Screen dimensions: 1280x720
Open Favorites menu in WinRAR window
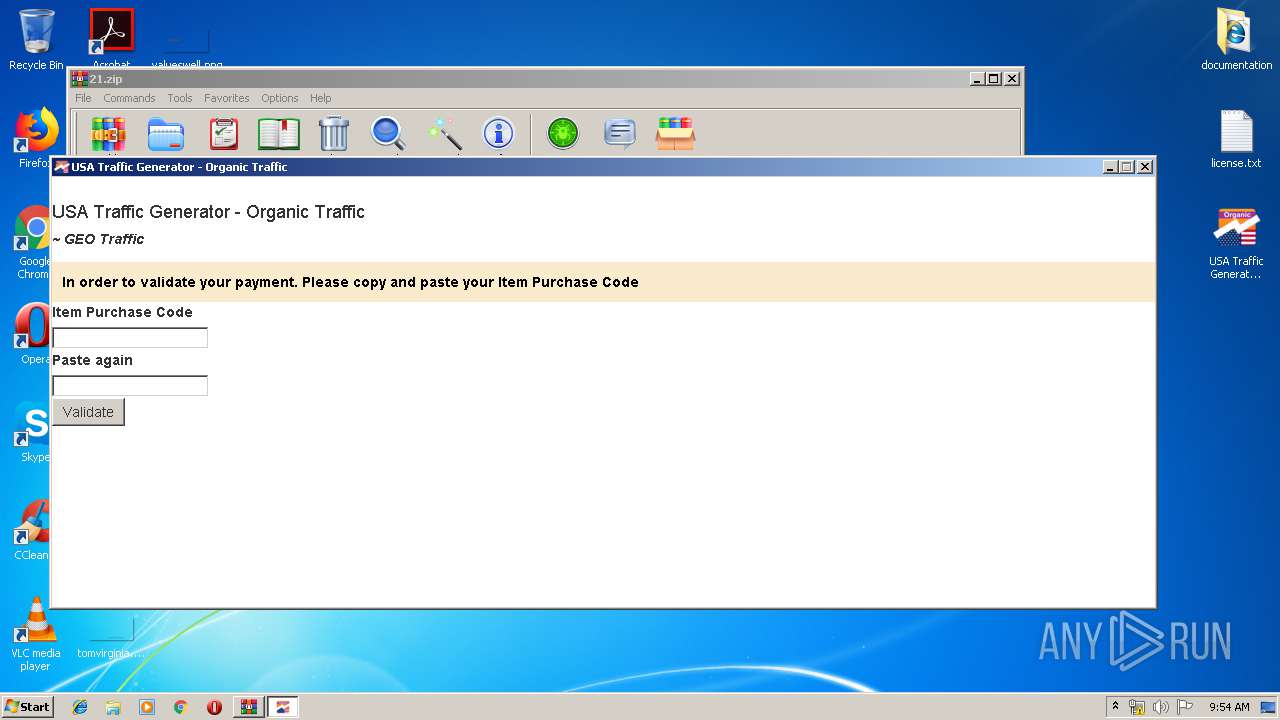227,98
